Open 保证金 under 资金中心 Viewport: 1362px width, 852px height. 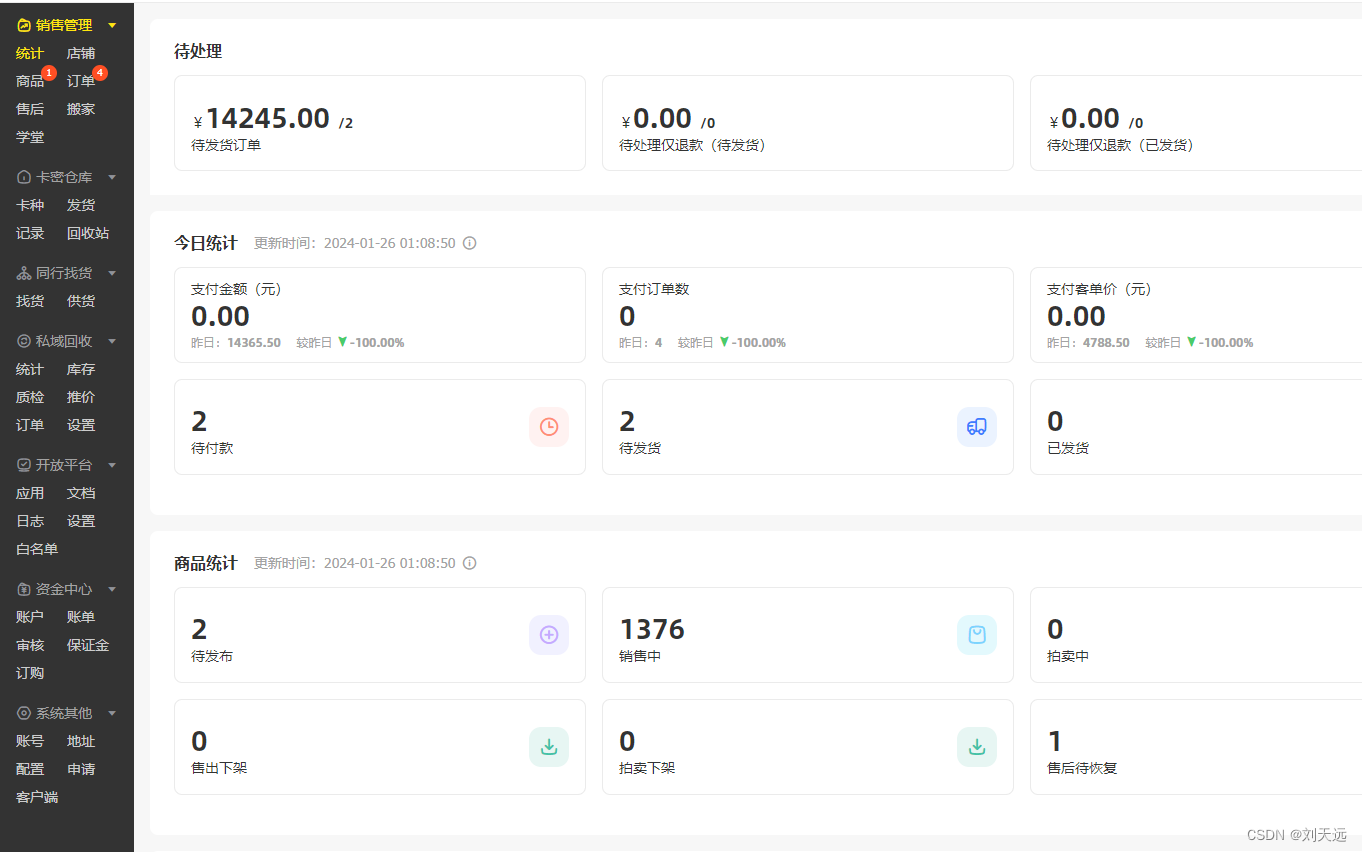point(88,645)
